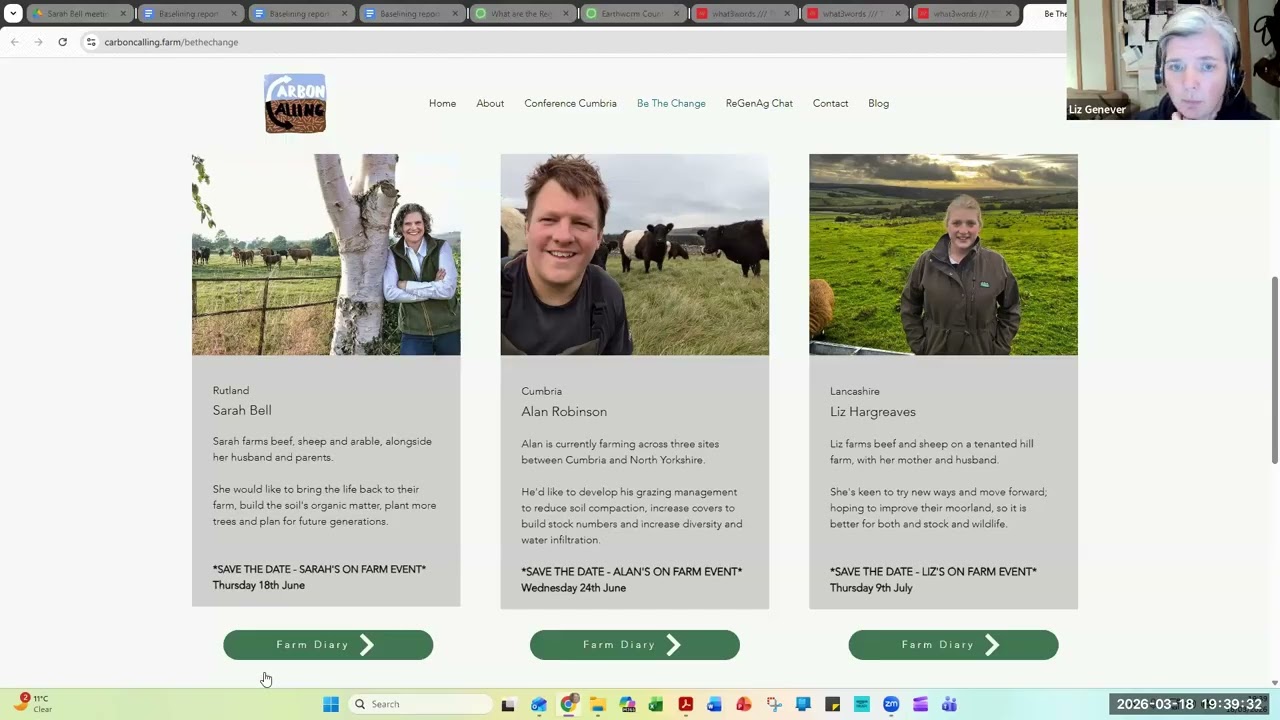Viewport: 1280px width, 720px height.
Task: Open Liz Hargreaves' photo on the hill farm
Action: point(943,254)
